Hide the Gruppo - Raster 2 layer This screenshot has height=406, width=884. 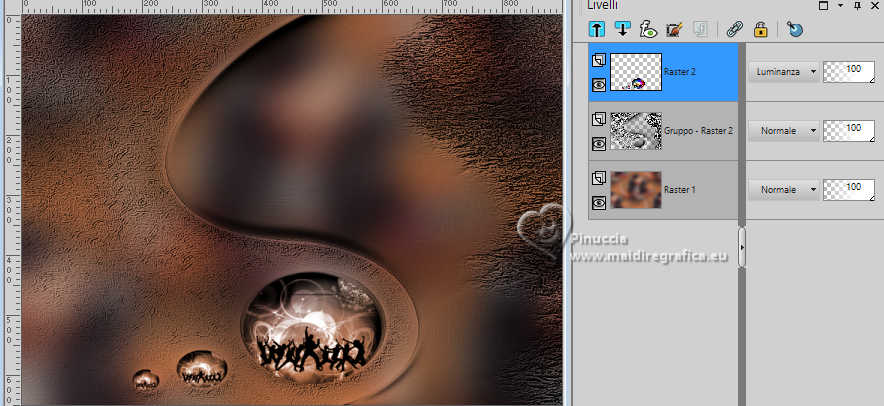click(599, 144)
